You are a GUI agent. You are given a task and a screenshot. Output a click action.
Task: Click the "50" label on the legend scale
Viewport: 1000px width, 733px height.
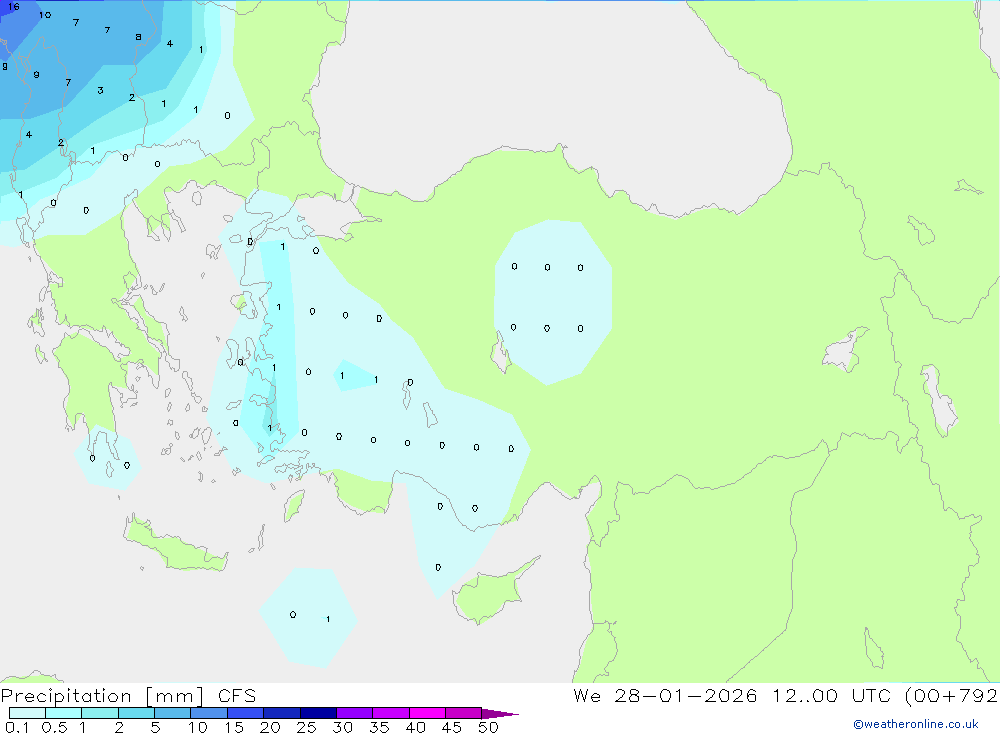click(x=487, y=727)
